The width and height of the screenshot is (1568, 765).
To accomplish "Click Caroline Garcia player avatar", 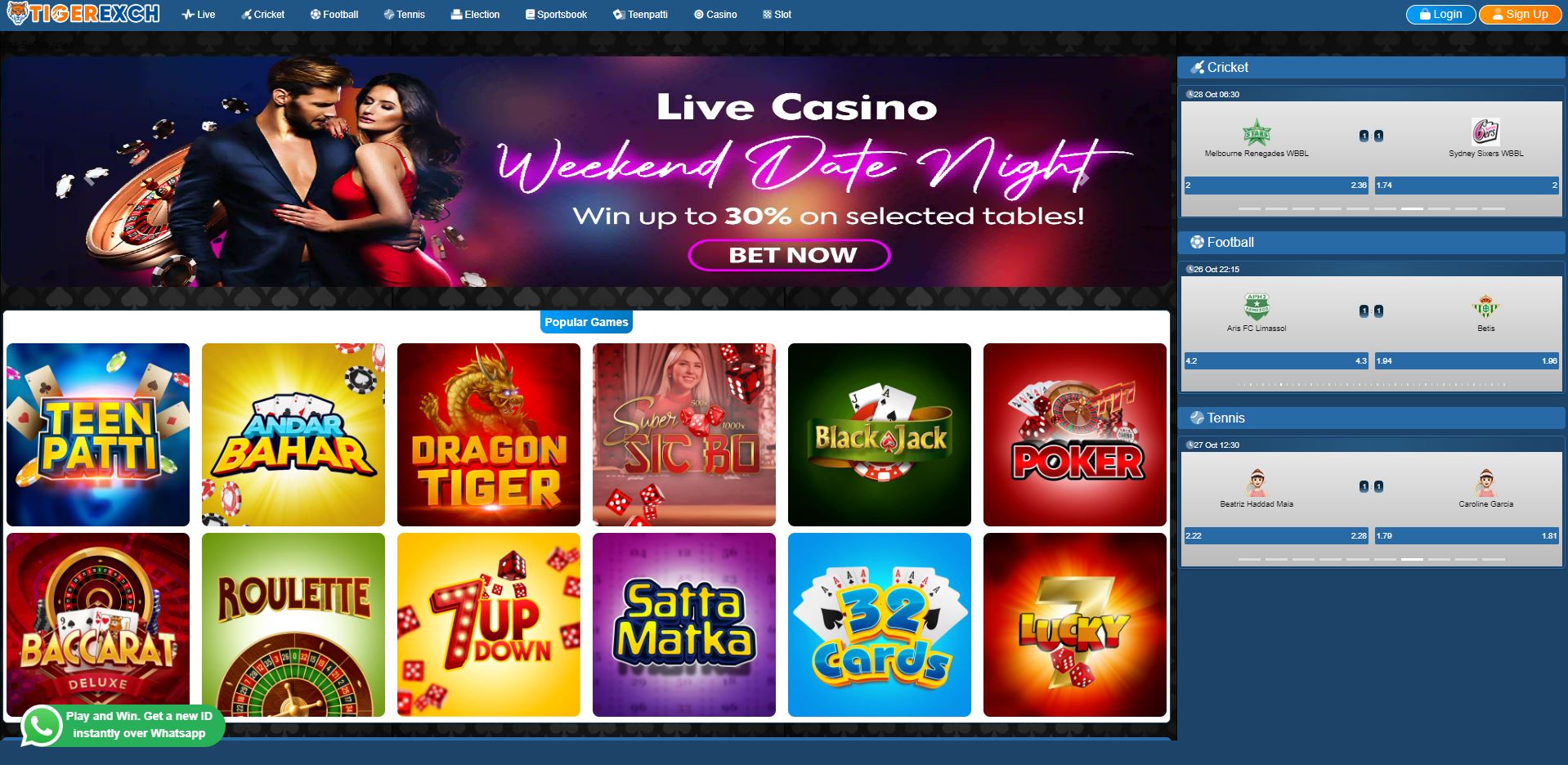I will [1485, 483].
